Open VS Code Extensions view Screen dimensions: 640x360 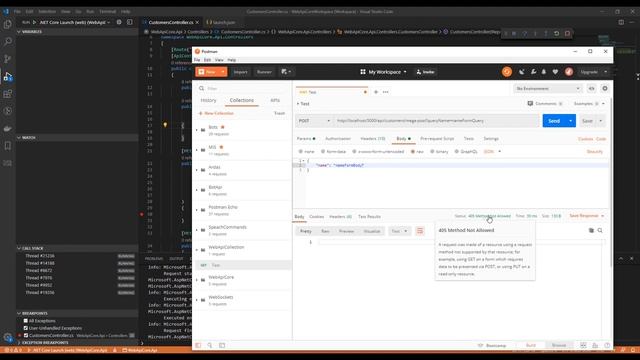7,94
